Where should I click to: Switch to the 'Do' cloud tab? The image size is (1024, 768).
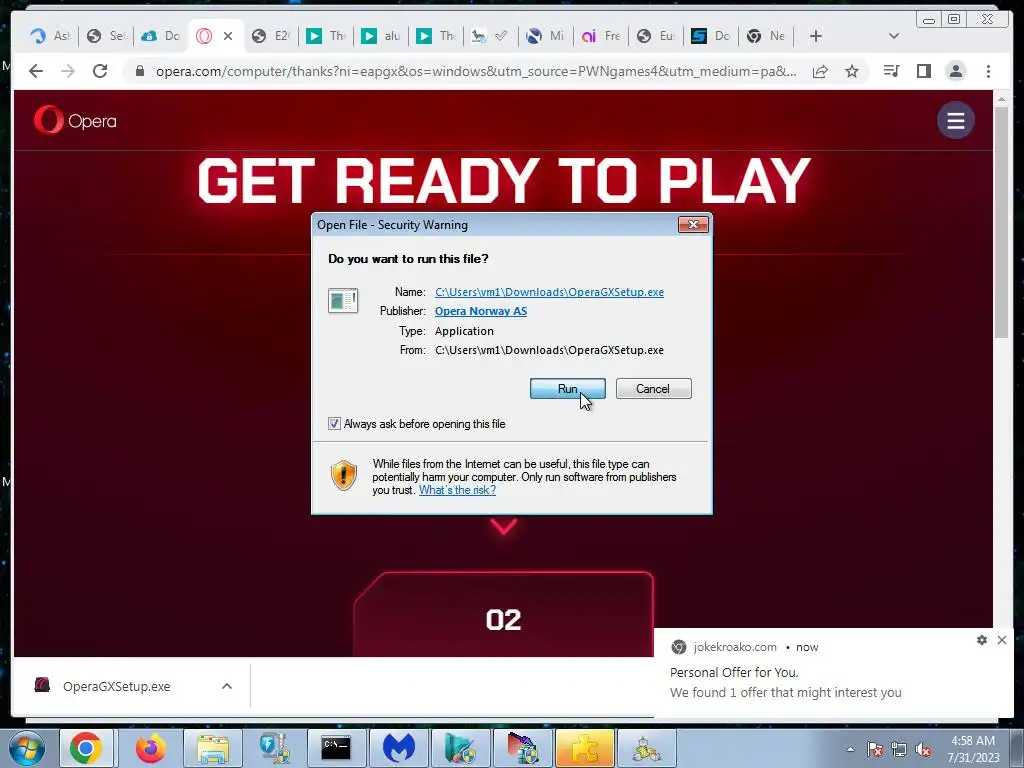[x=161, y=36]
